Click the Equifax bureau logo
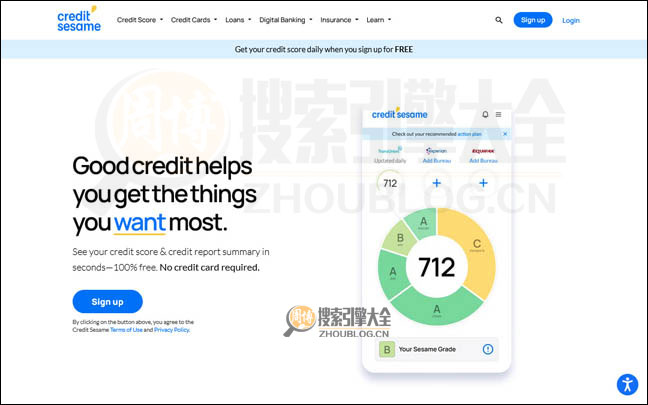 tap(483, 151)
